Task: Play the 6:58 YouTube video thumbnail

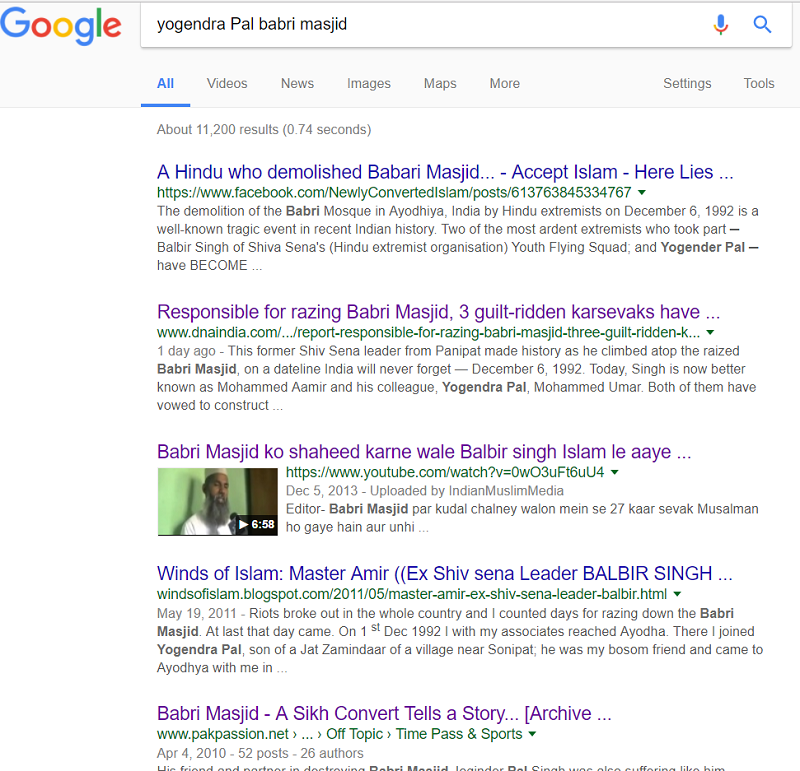Action: pyautogui.click(x=218, y=502)
